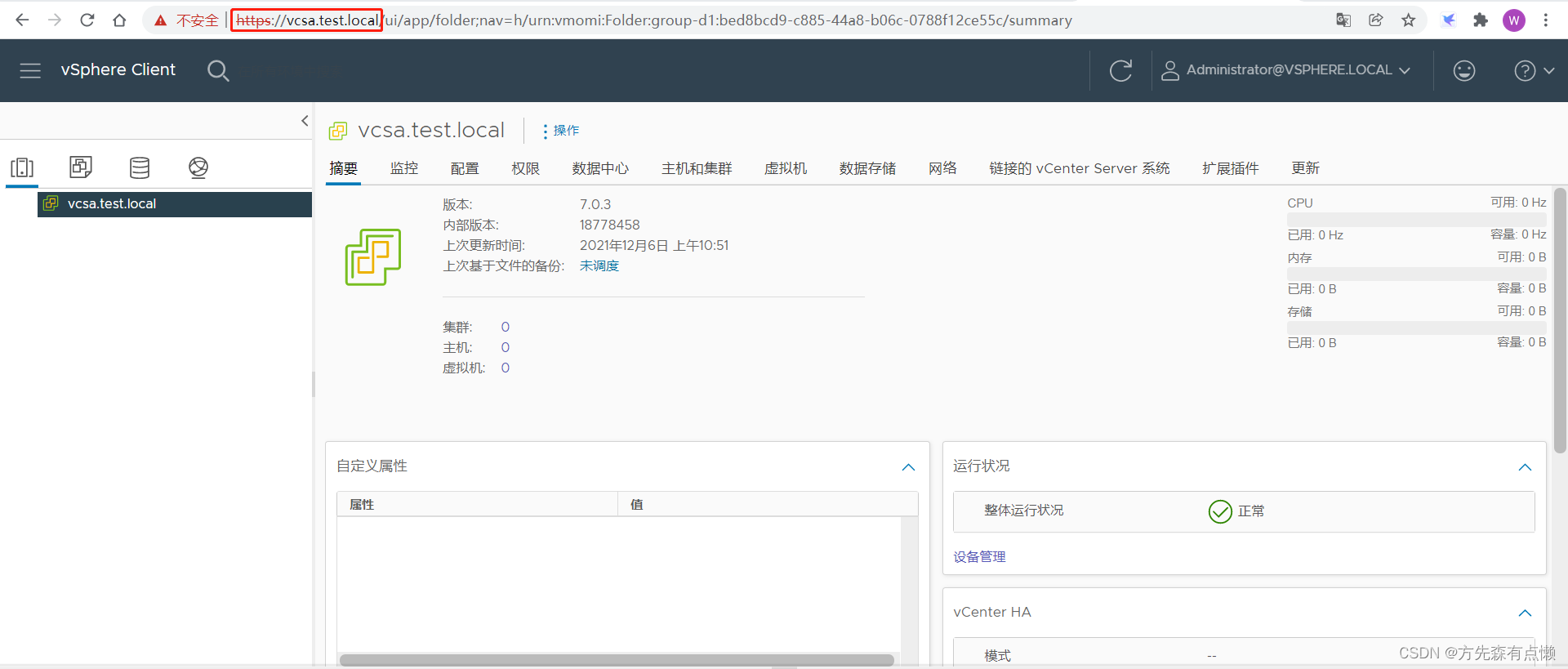Collapse the 运行状况 panel
The width and height of the screenshot is (1568, 669).
click(1525, 467)
